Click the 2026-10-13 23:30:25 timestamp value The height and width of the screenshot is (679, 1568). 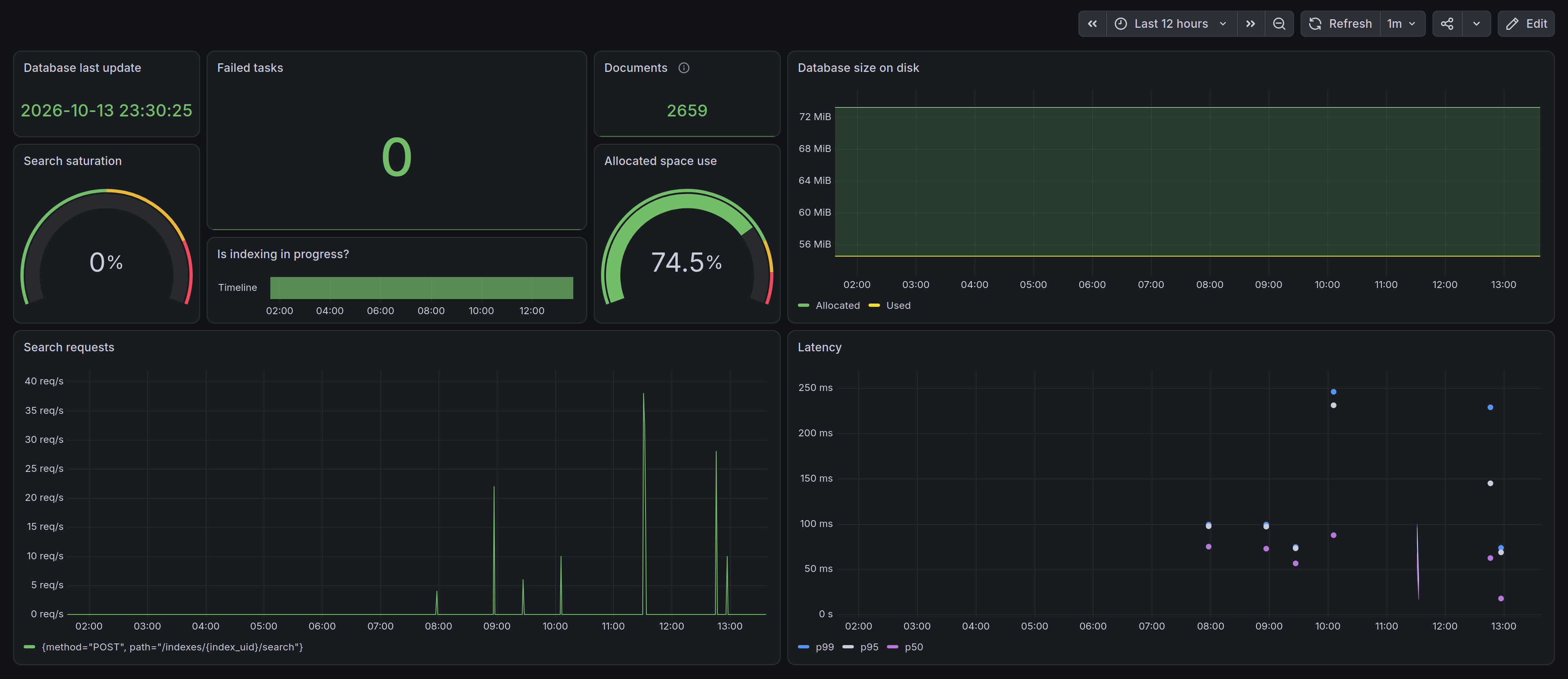click(107, 110)
